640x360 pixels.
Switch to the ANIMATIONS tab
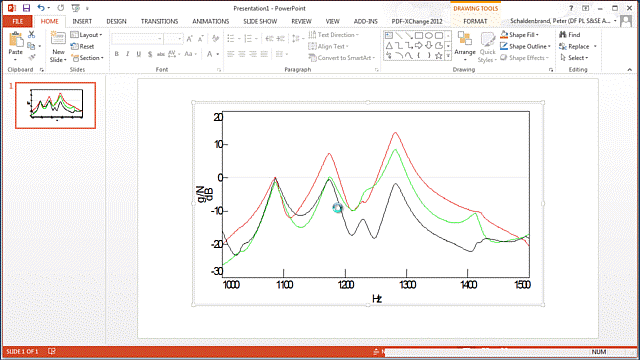pyautogui.click(x=211, y=21)
